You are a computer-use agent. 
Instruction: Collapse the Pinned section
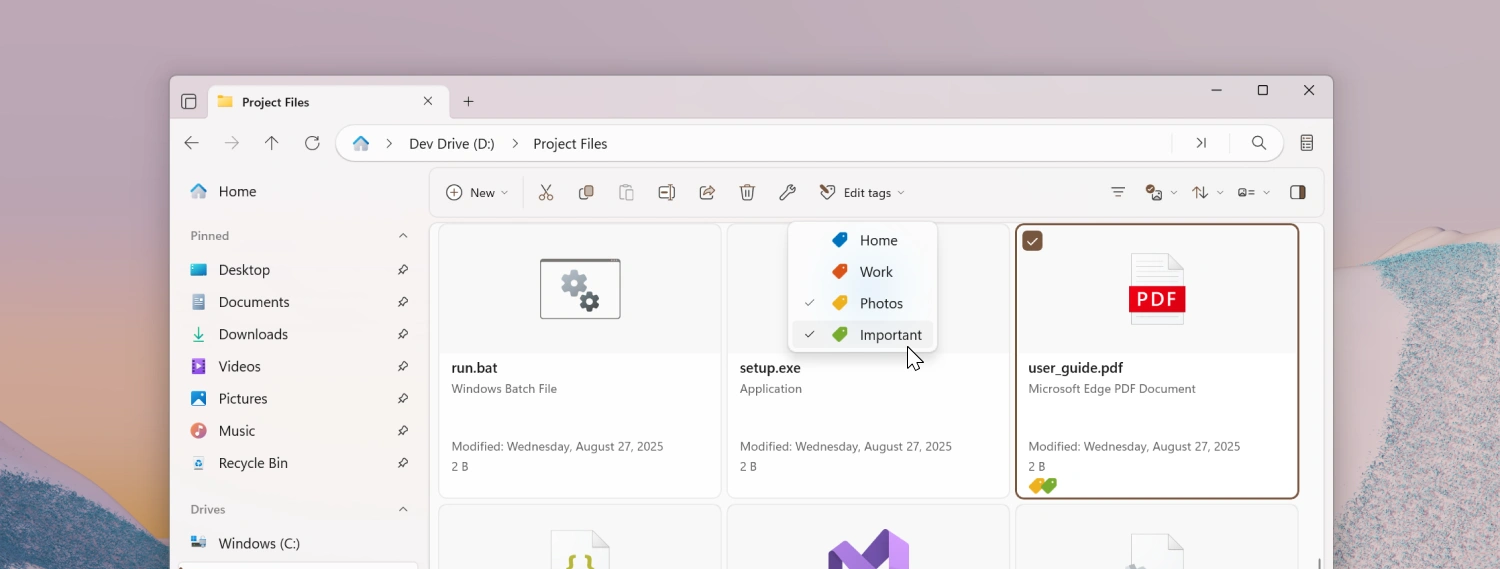point(403,236)
